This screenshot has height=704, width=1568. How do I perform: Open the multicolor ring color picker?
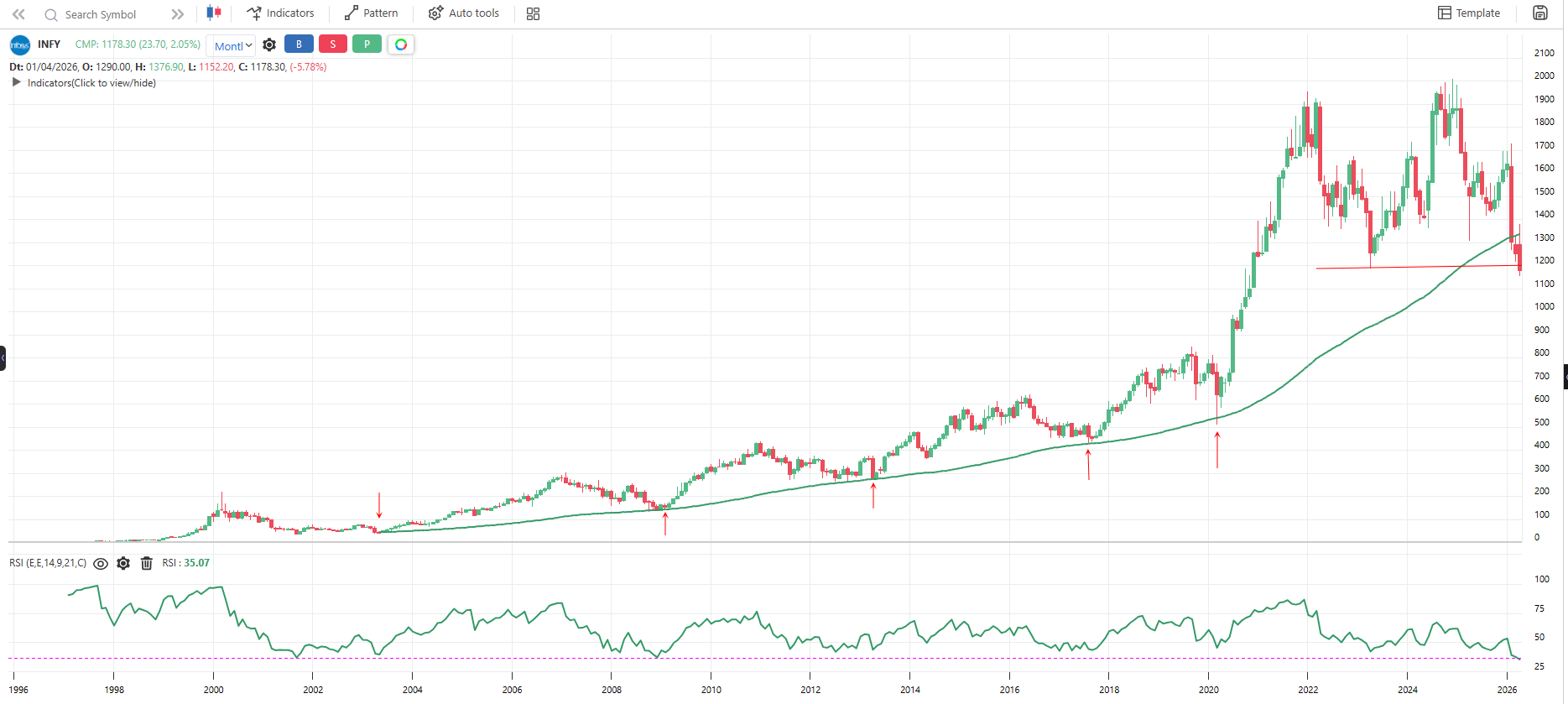401,44
